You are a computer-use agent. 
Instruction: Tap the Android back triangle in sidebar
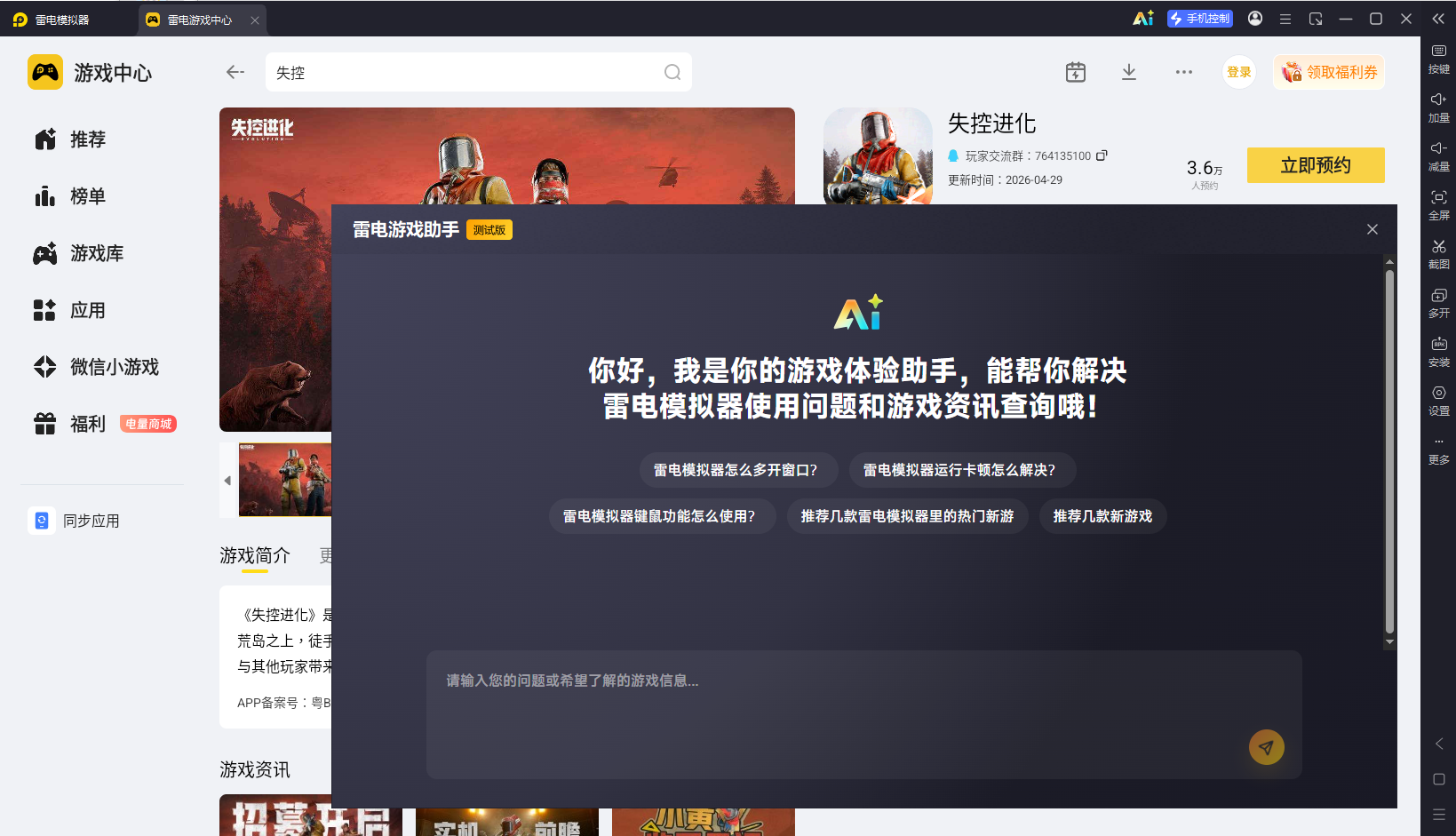coord(1439,744)
